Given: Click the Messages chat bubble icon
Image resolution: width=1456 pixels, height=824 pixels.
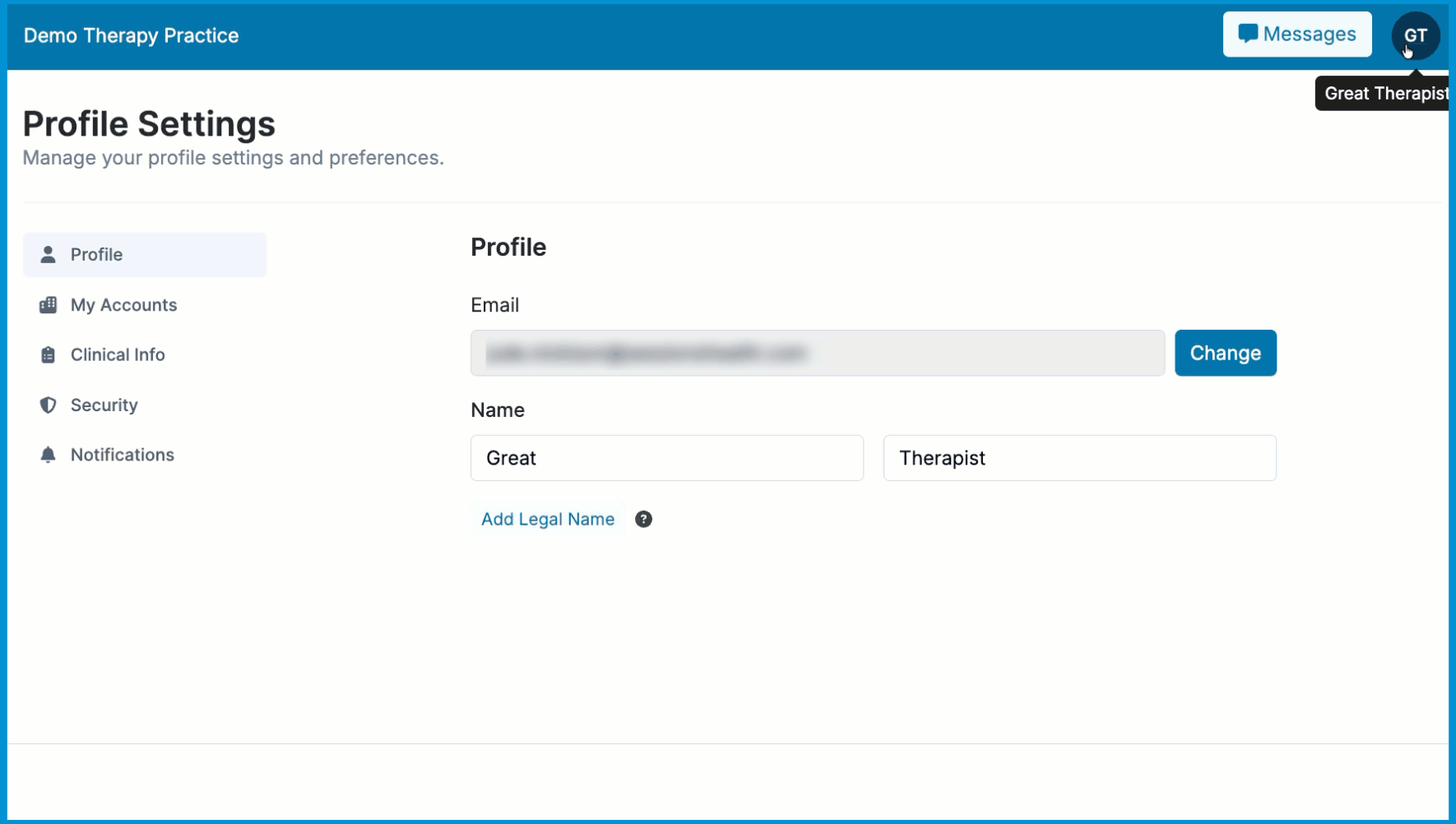Looking at the screenshot, I should point(1247,34).
